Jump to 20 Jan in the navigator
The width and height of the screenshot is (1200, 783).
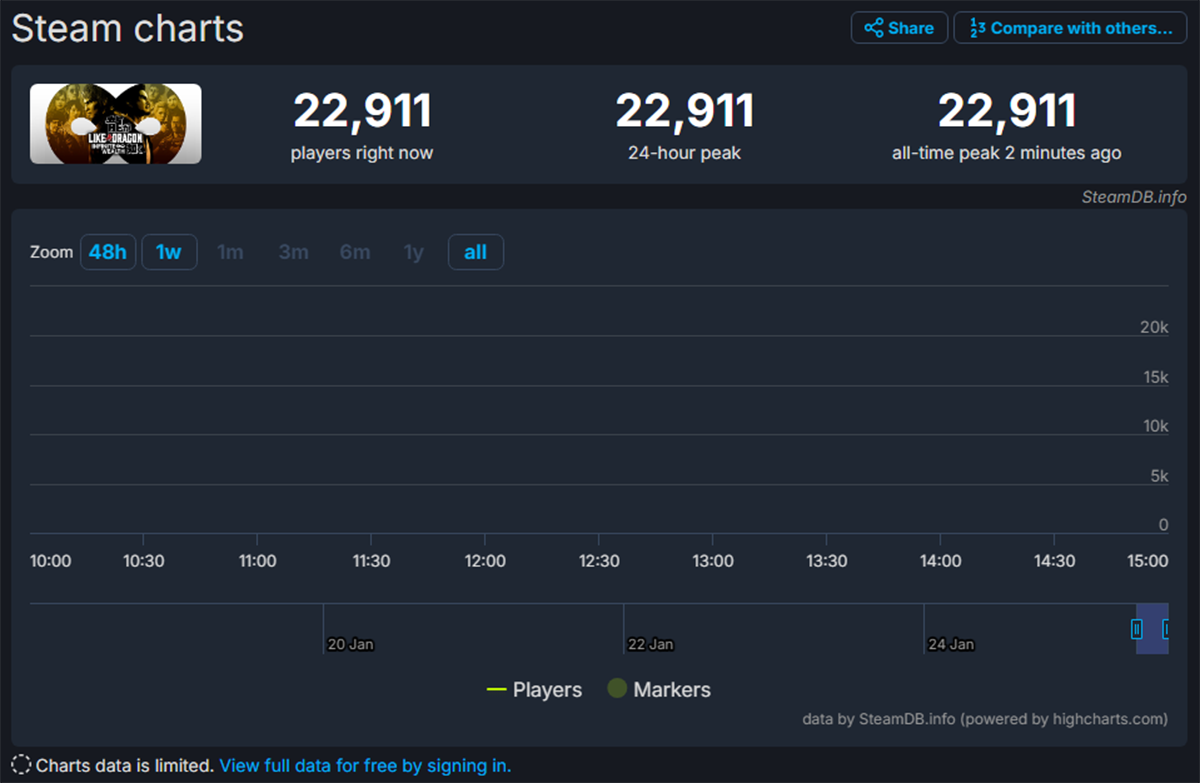[350, 644]
